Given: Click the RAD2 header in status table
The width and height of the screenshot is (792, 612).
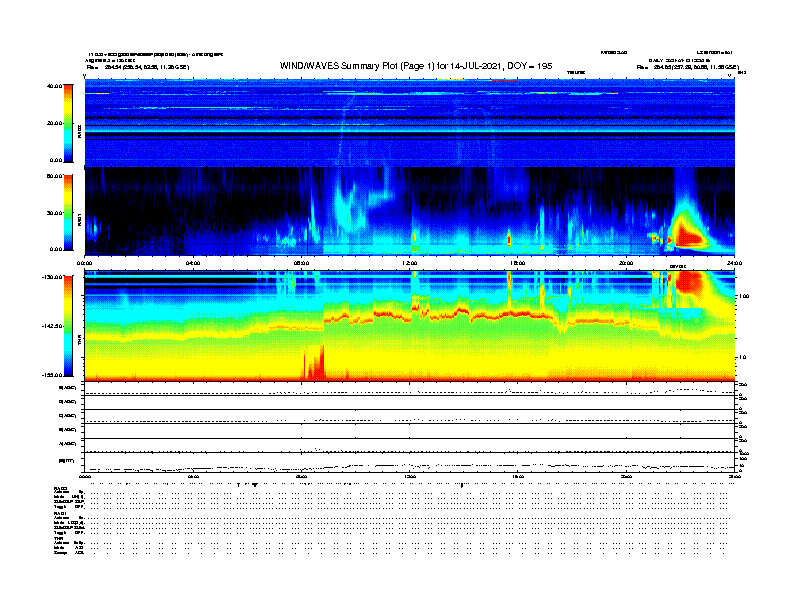Looking at the screenshot, I should click(60, 489).
